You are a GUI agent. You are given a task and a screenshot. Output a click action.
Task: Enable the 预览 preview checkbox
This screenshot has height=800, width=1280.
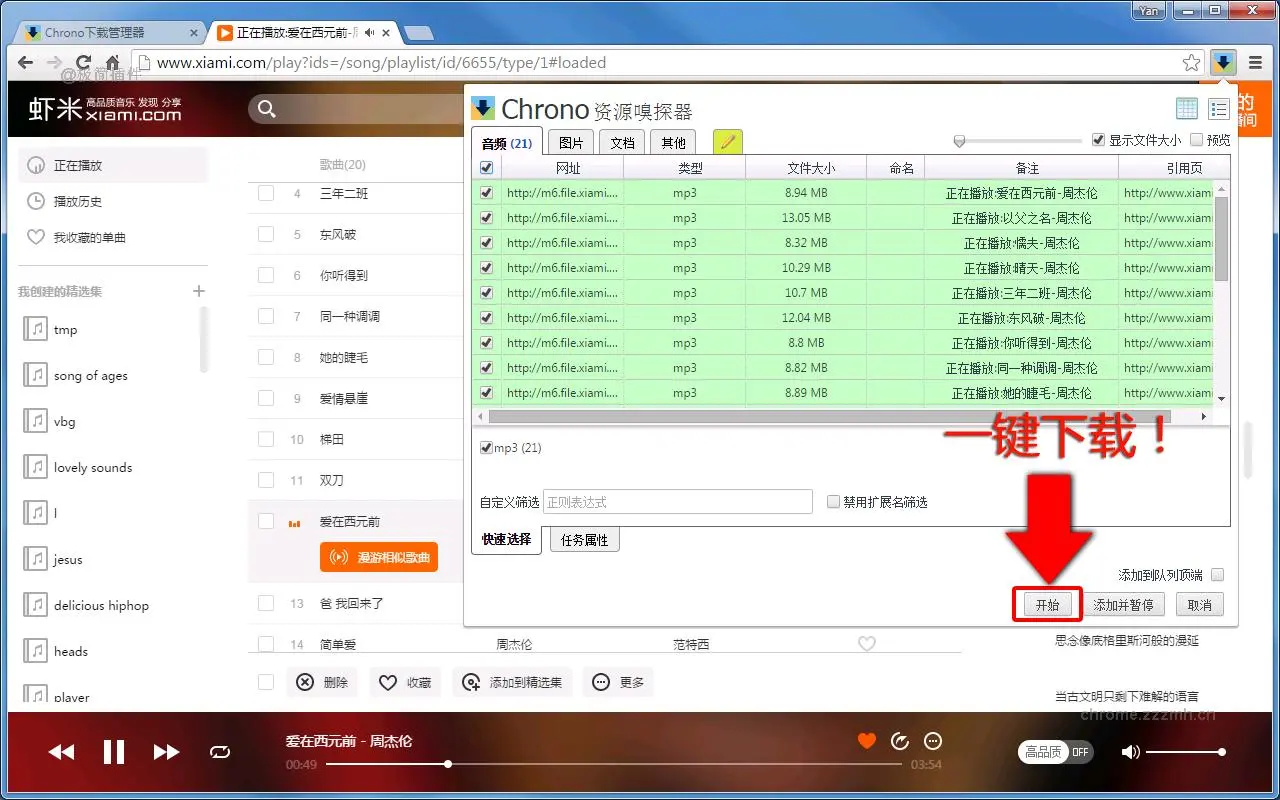coord(1198,140)
